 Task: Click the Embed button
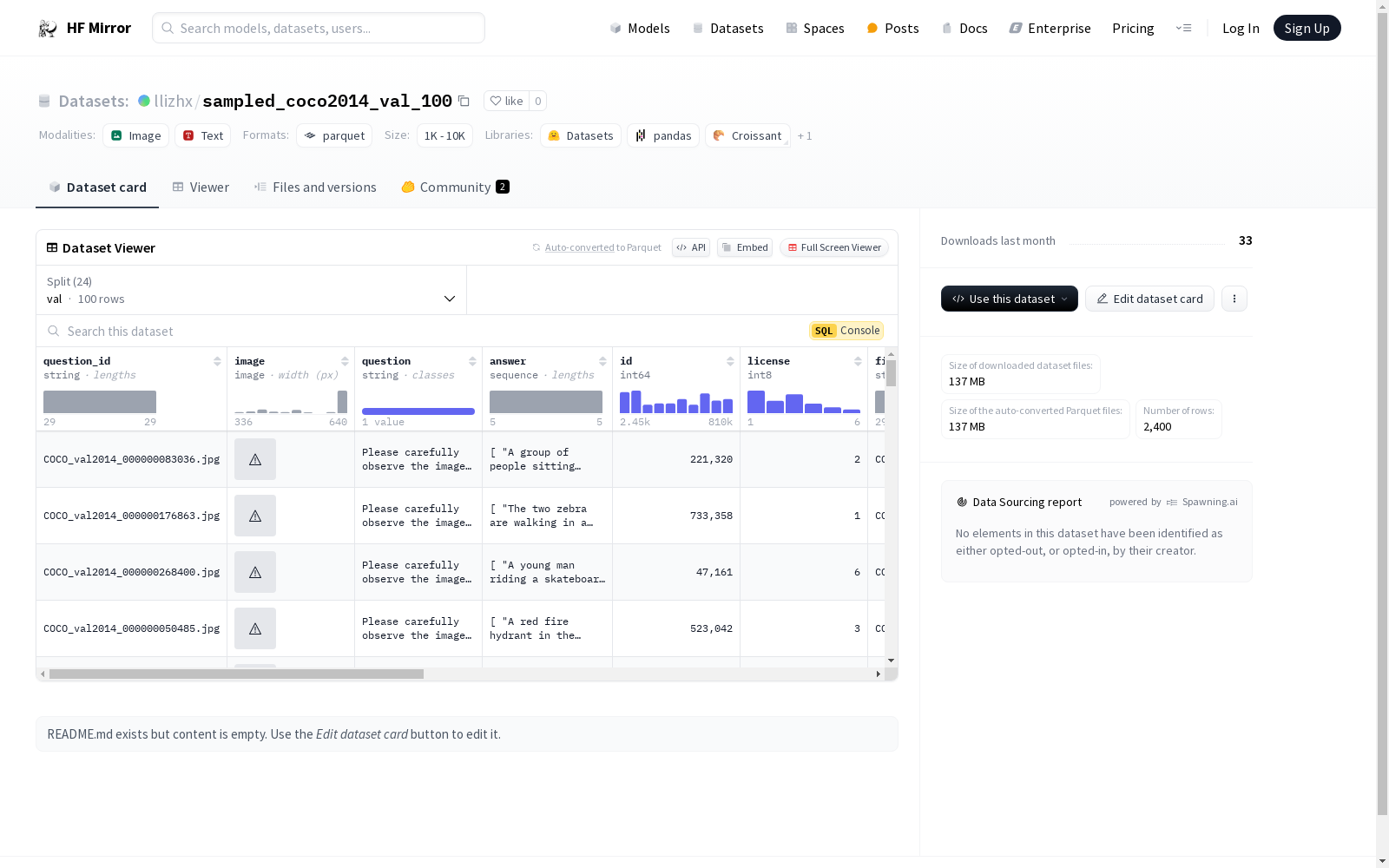click(745, 248)
